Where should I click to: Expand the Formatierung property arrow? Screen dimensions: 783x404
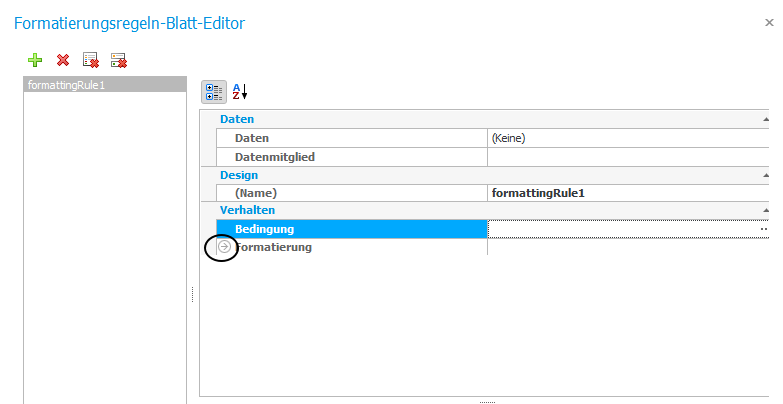point(224,247)
